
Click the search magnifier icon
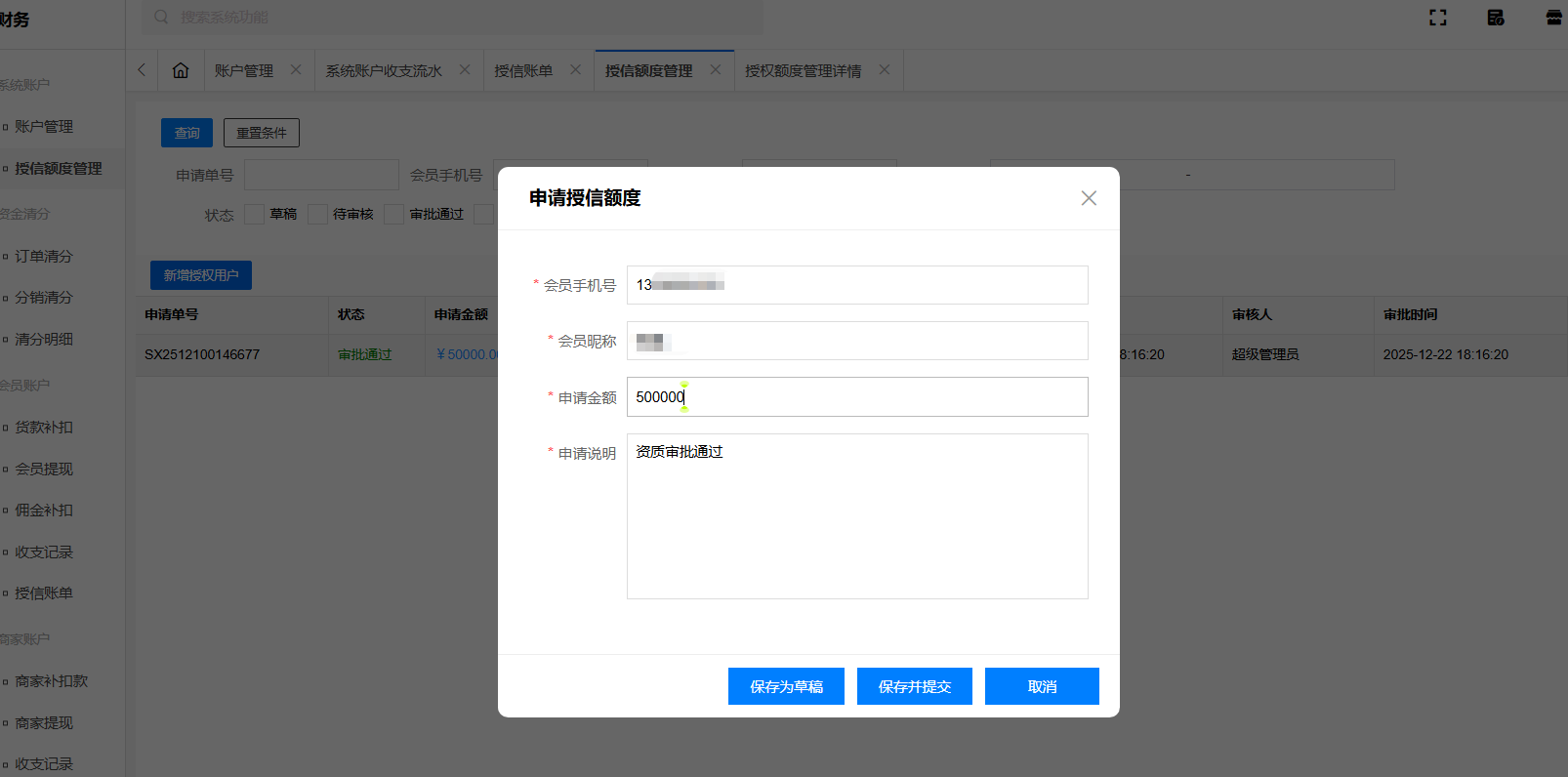(x=161, y=17)
